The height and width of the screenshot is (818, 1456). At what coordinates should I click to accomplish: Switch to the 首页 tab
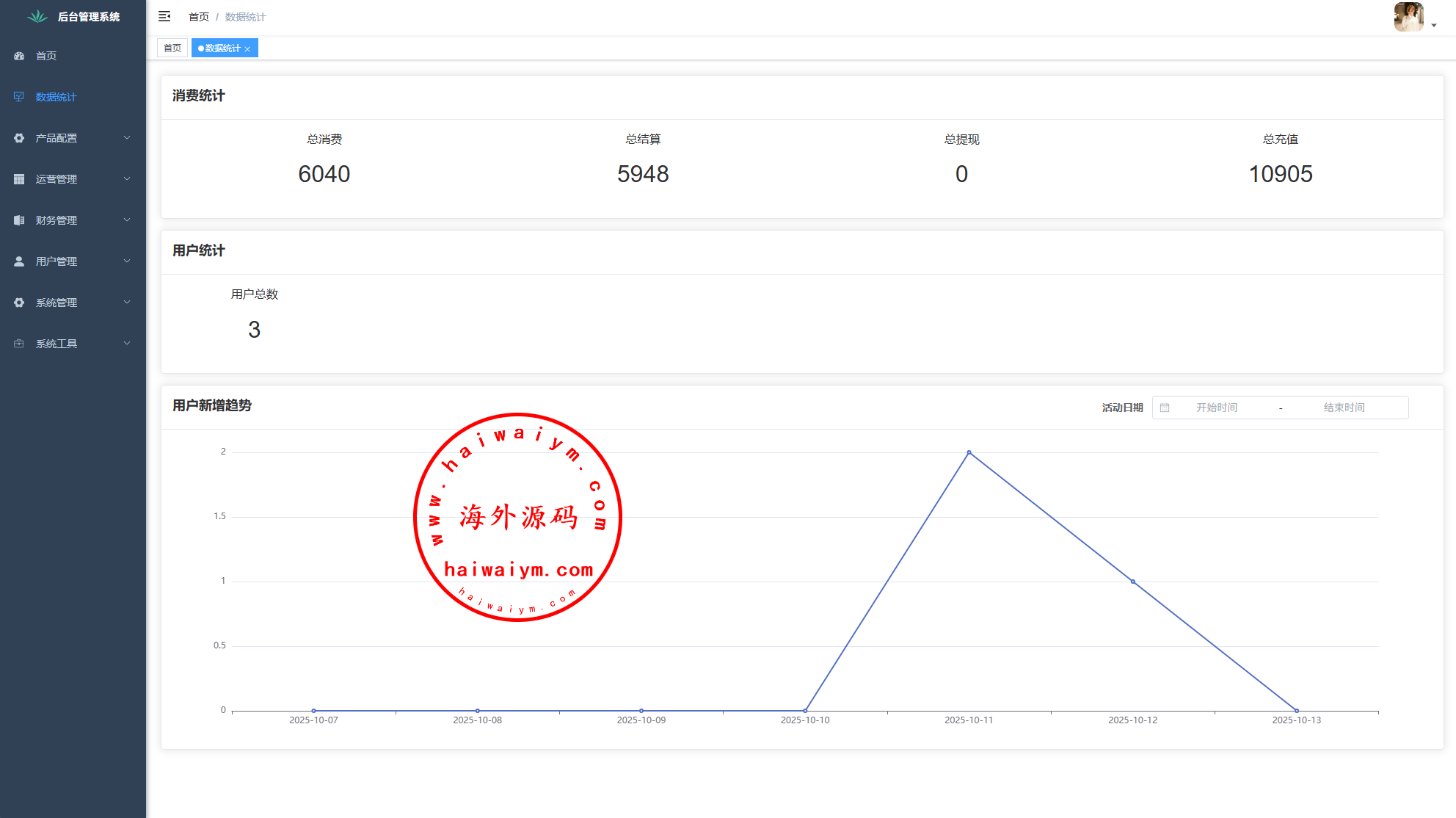click(172, 48)
